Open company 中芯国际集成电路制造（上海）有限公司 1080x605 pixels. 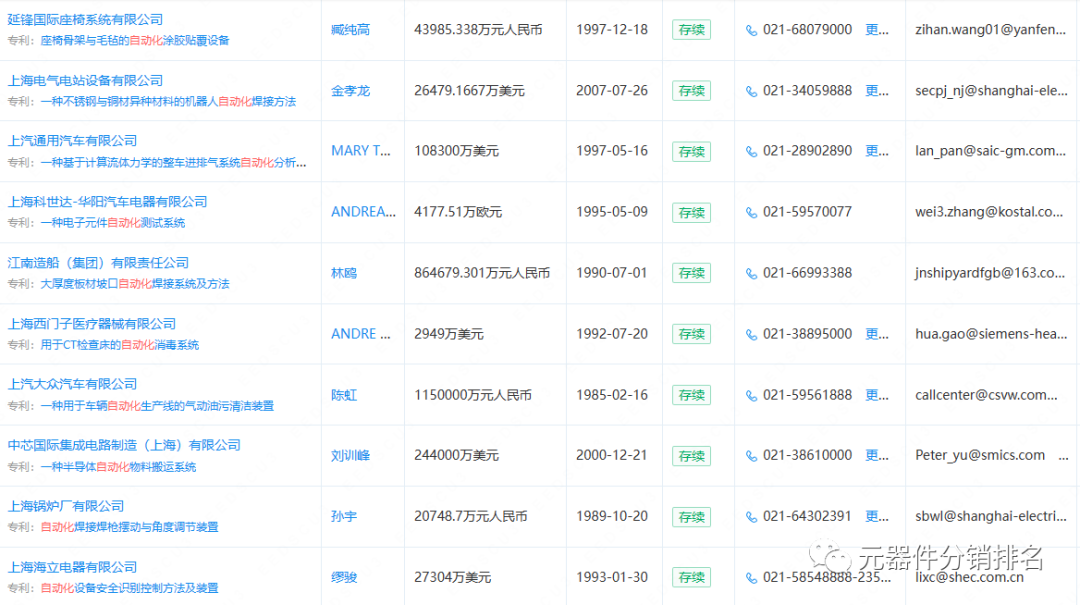[x=124, y=445]
